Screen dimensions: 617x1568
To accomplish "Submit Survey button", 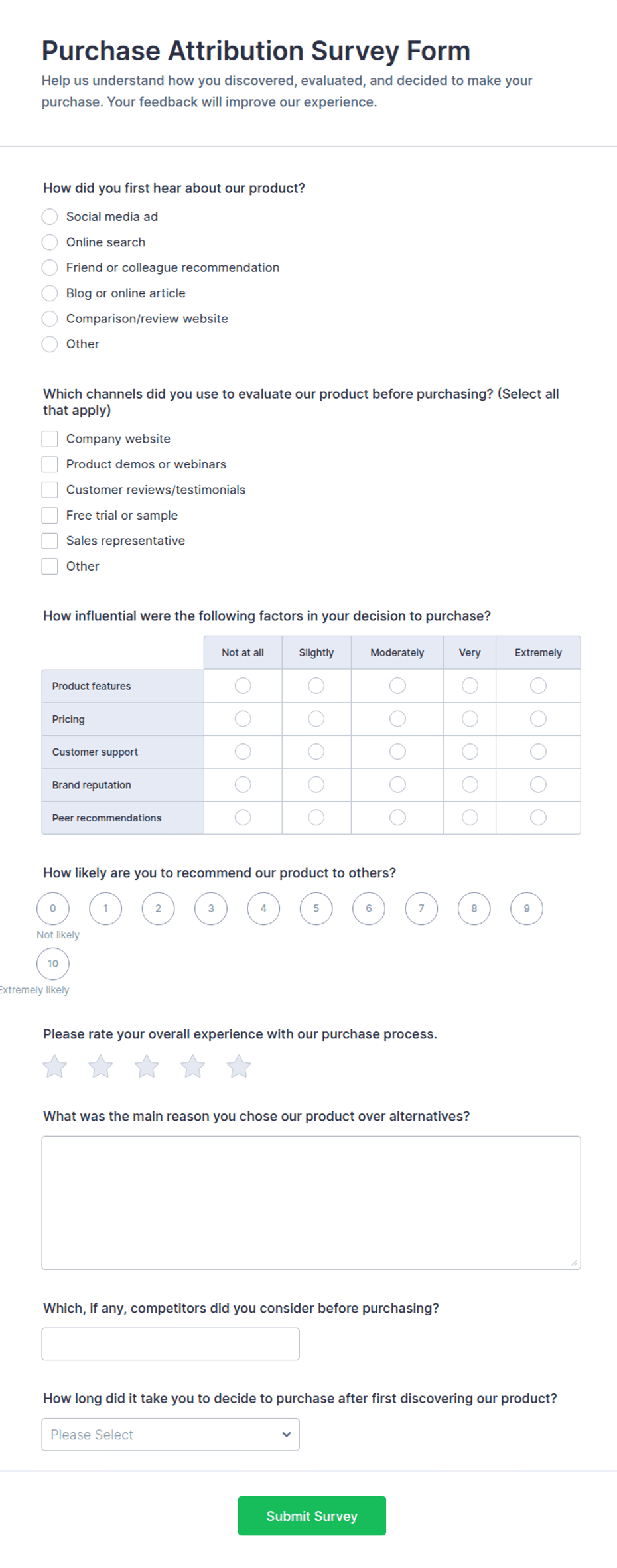I will click(312, 1516).
